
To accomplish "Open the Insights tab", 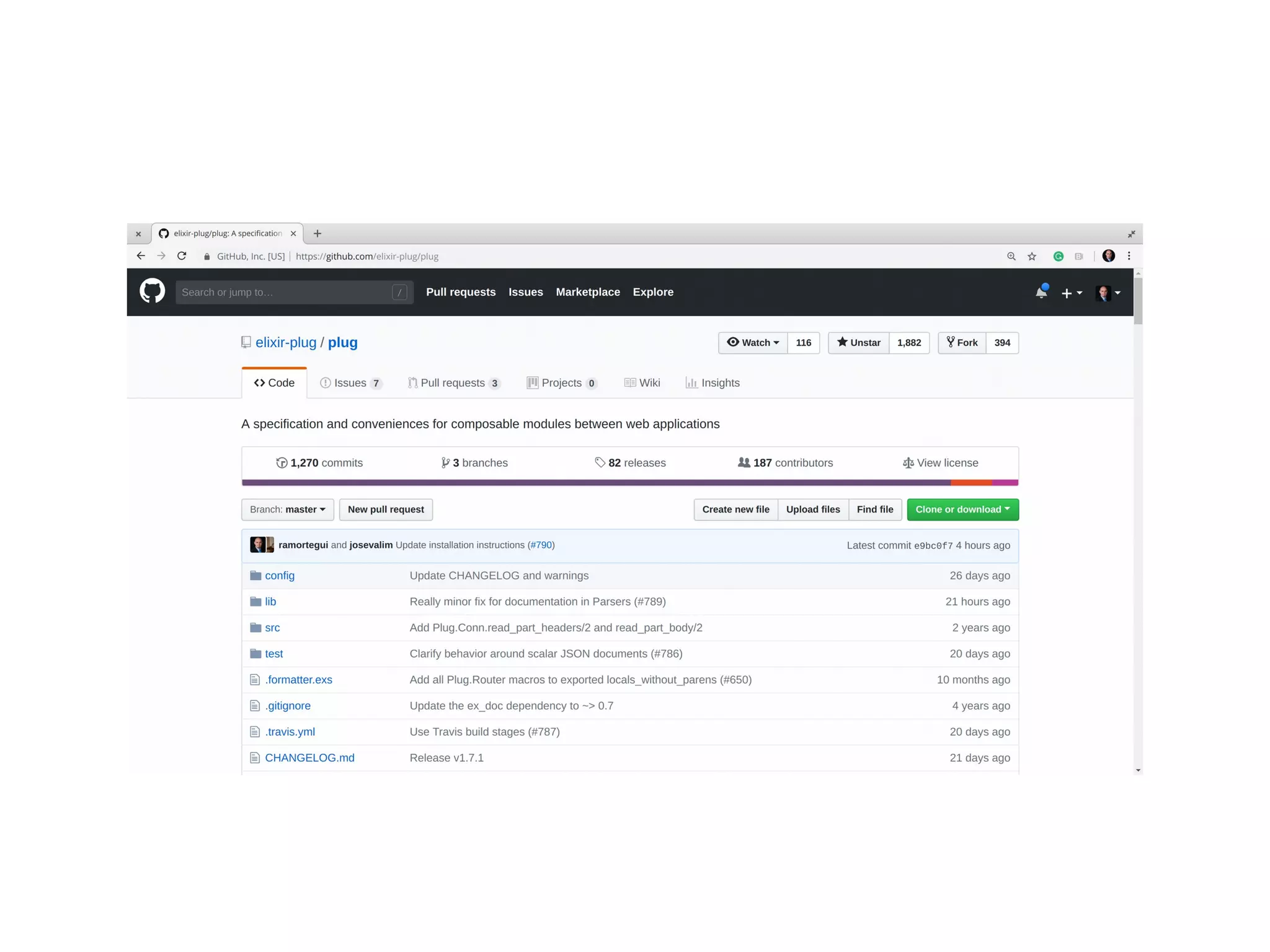I will (713, 383).
